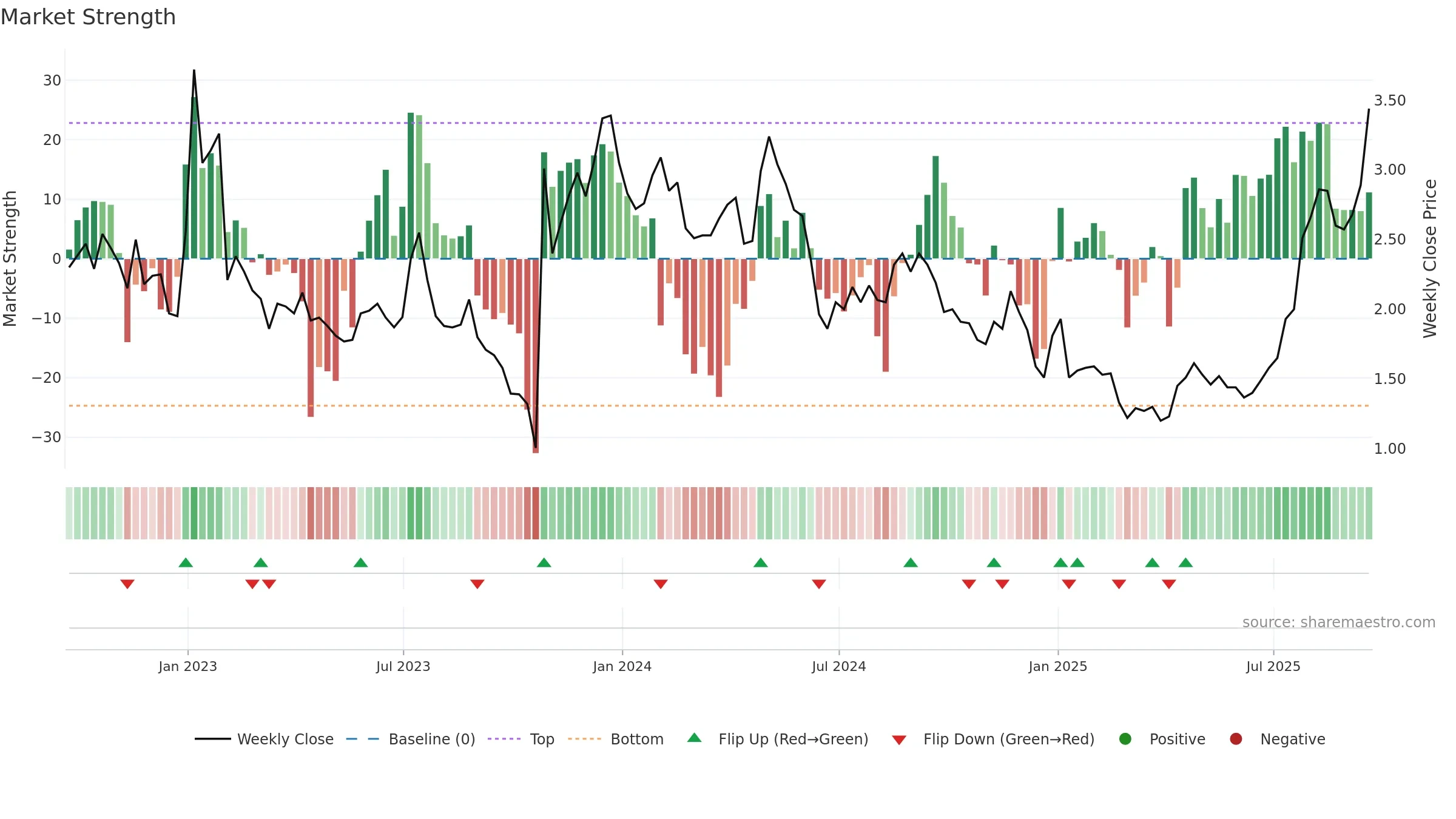Click the red Flip Down legend triangle icon
1456x819 pixels.
point(900,740)
